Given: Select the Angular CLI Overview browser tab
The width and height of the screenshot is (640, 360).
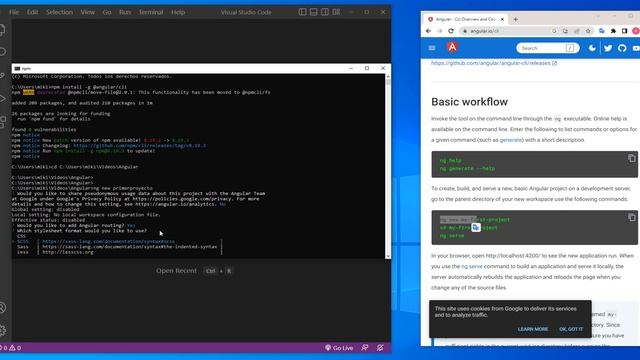Looking at the screenshot, I should coord(466,19).
